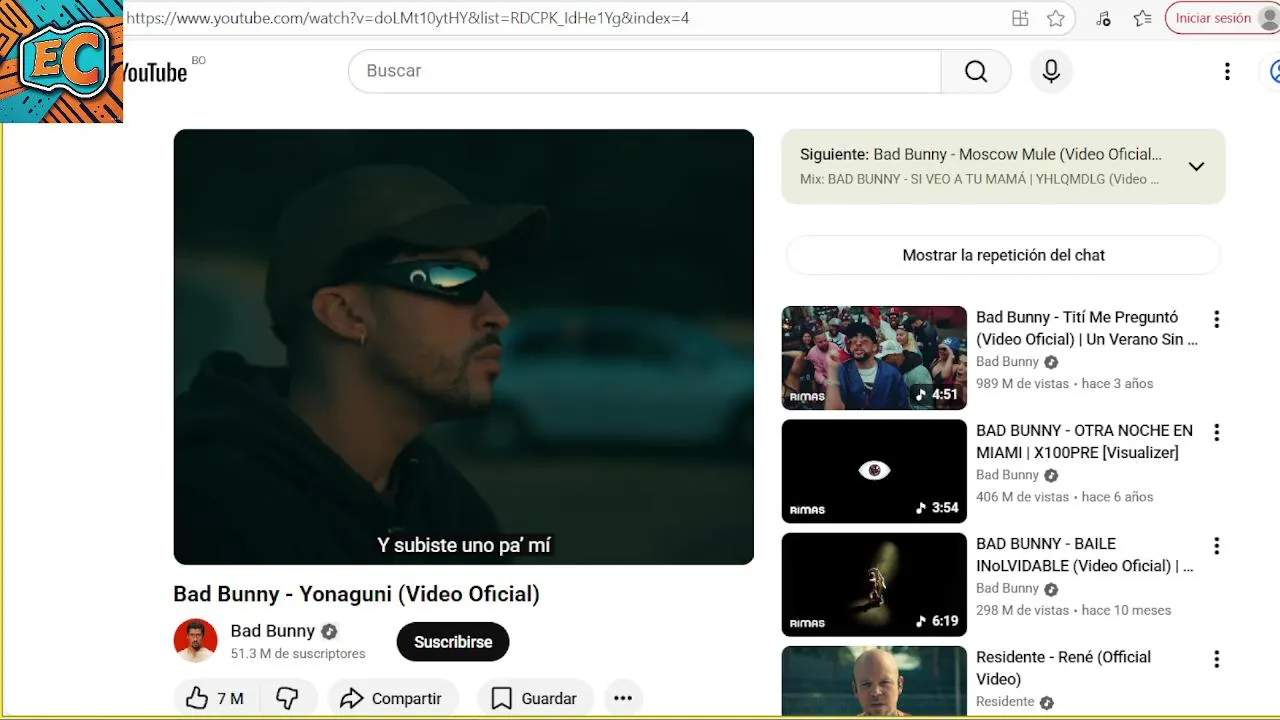Activate voice search microphone icon
Viewport: 1280px width, 720px height.
pyautogui.click(x=1051, y=71)
